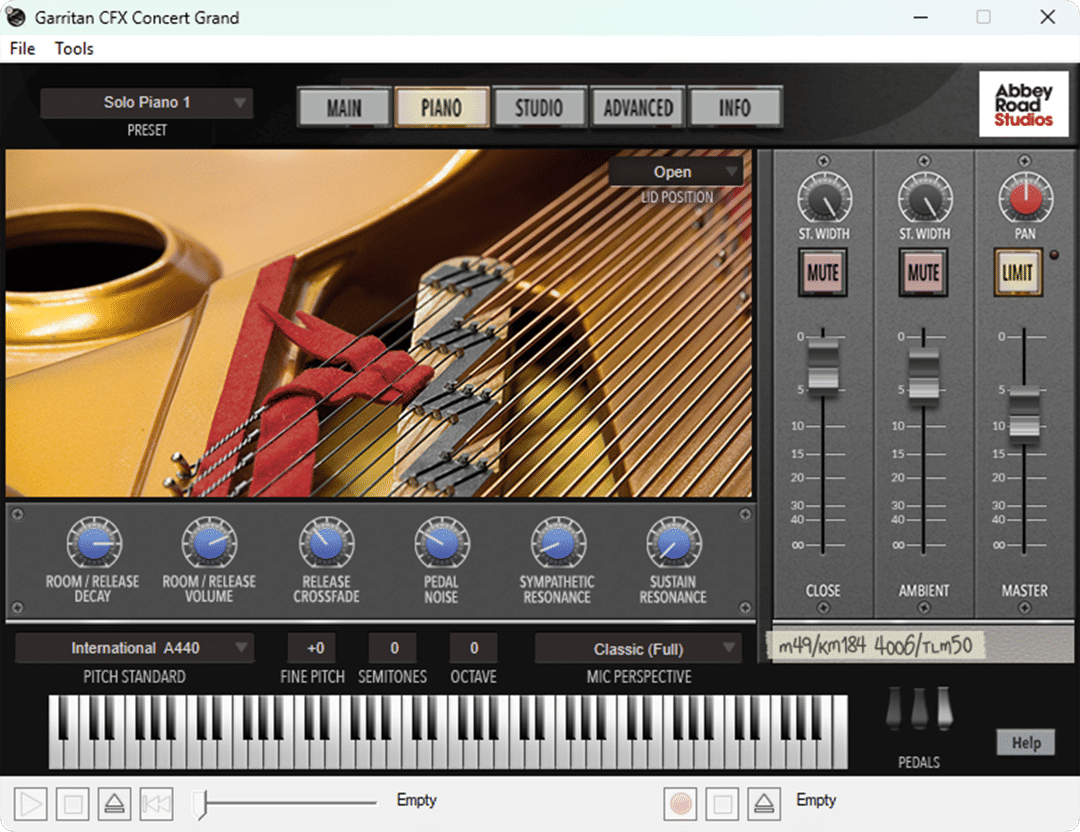Click the Empty label of the recorder
1080x832 pixels.
pos(816,800)
